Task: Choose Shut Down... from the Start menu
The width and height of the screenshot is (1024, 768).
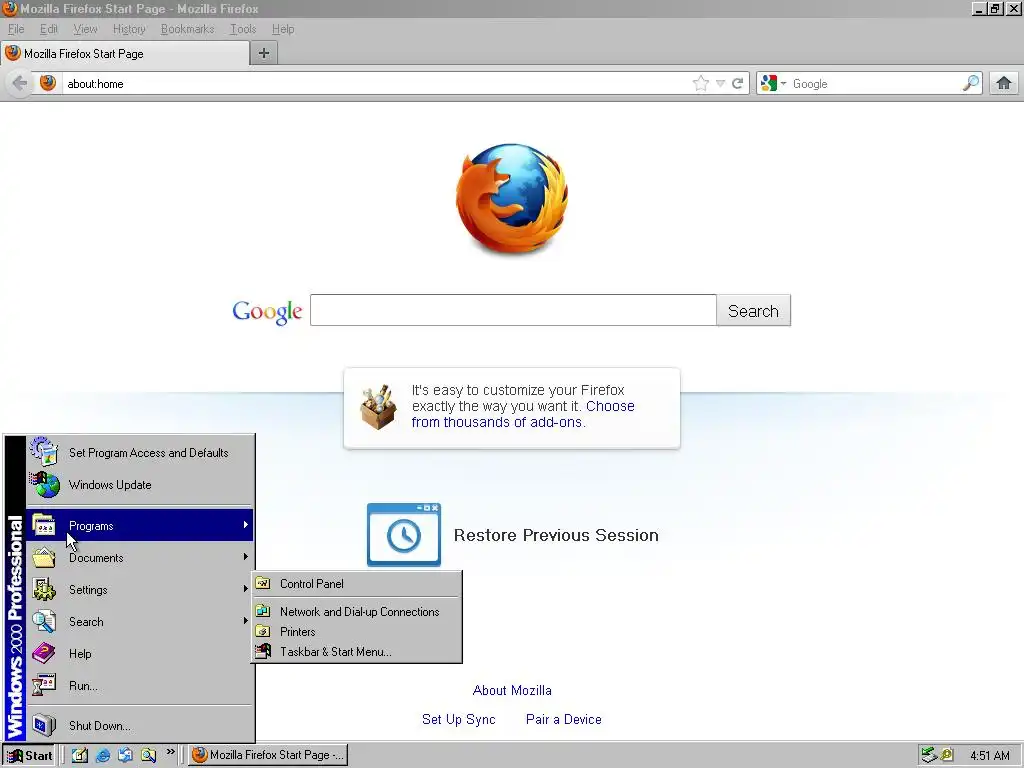Action: [140, 726]
